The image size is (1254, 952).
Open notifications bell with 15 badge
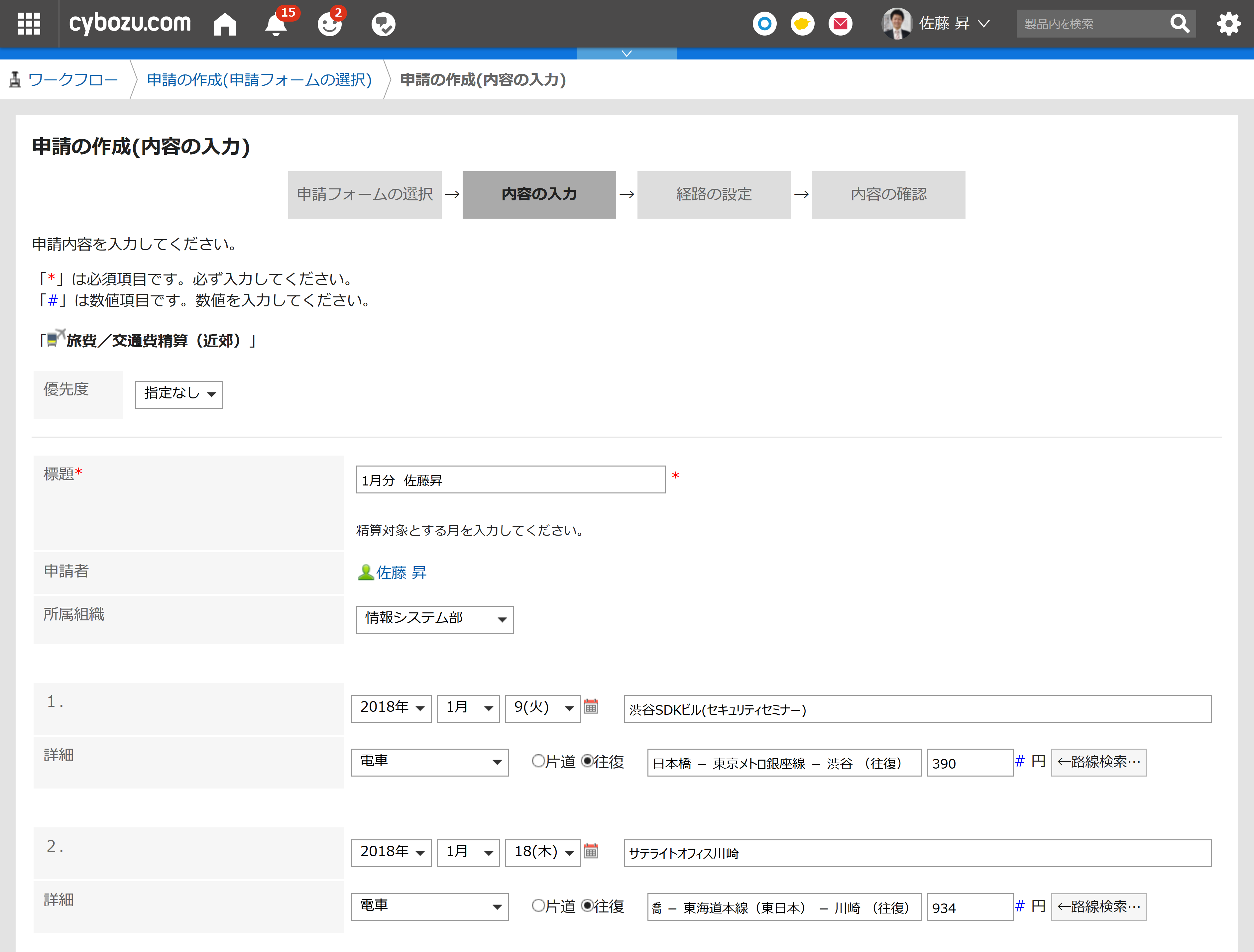276,24
